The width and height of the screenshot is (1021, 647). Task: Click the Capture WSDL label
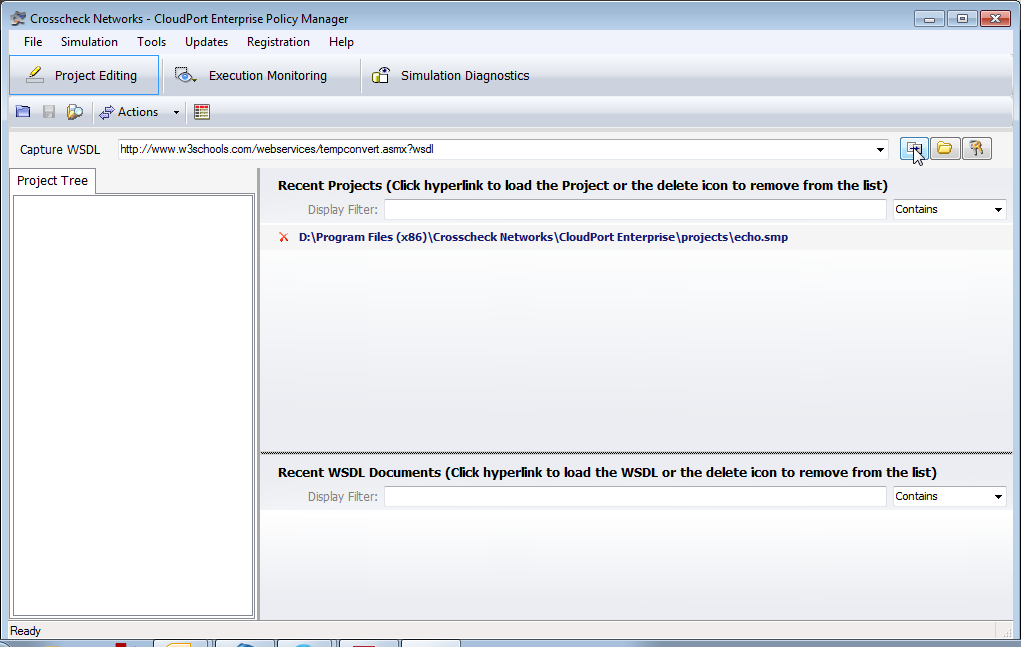click(60, 150)
